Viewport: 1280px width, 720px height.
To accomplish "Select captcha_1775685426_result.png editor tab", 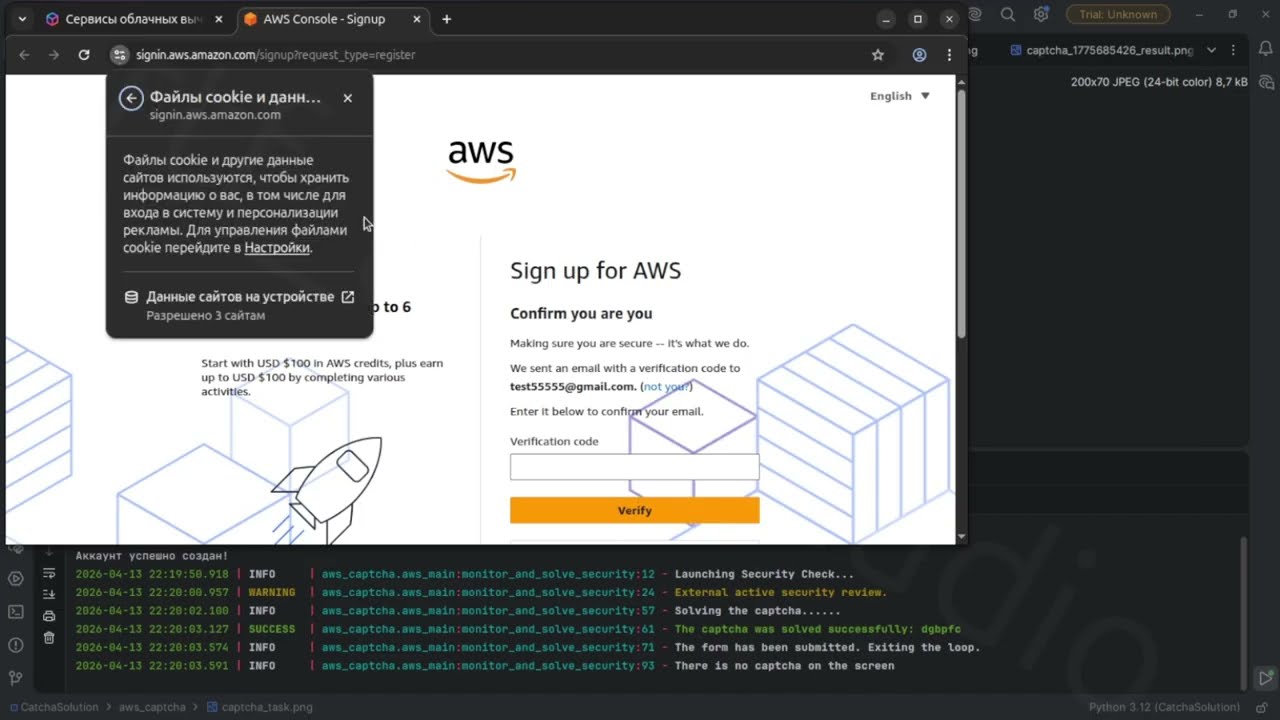I will point(1101,50).
